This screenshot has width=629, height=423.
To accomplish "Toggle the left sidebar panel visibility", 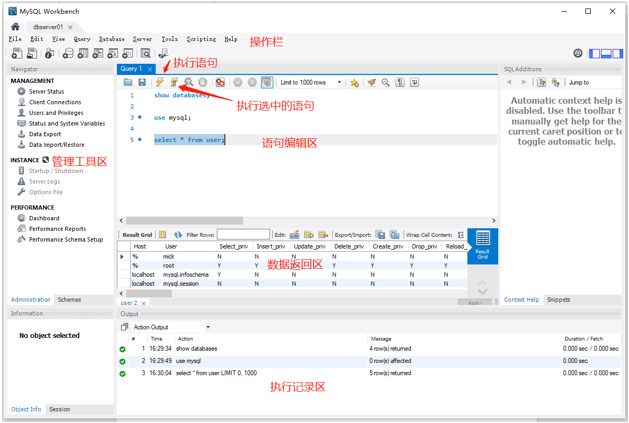I will pos(595,53).
